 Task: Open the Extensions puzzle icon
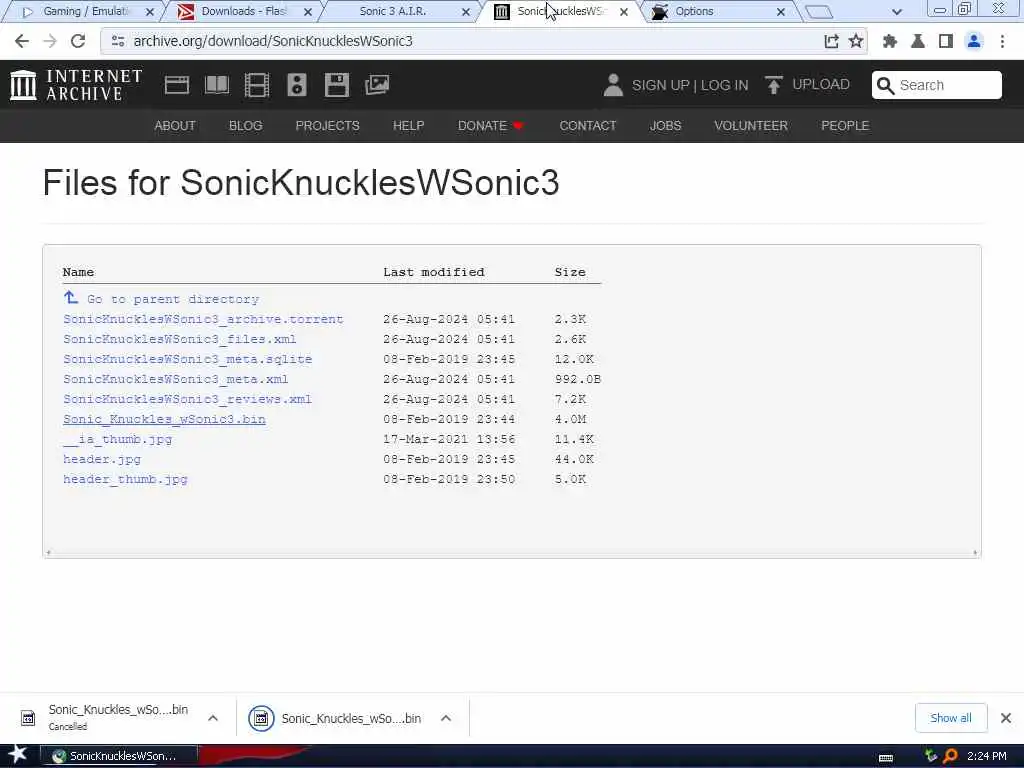tap(889, 41)
